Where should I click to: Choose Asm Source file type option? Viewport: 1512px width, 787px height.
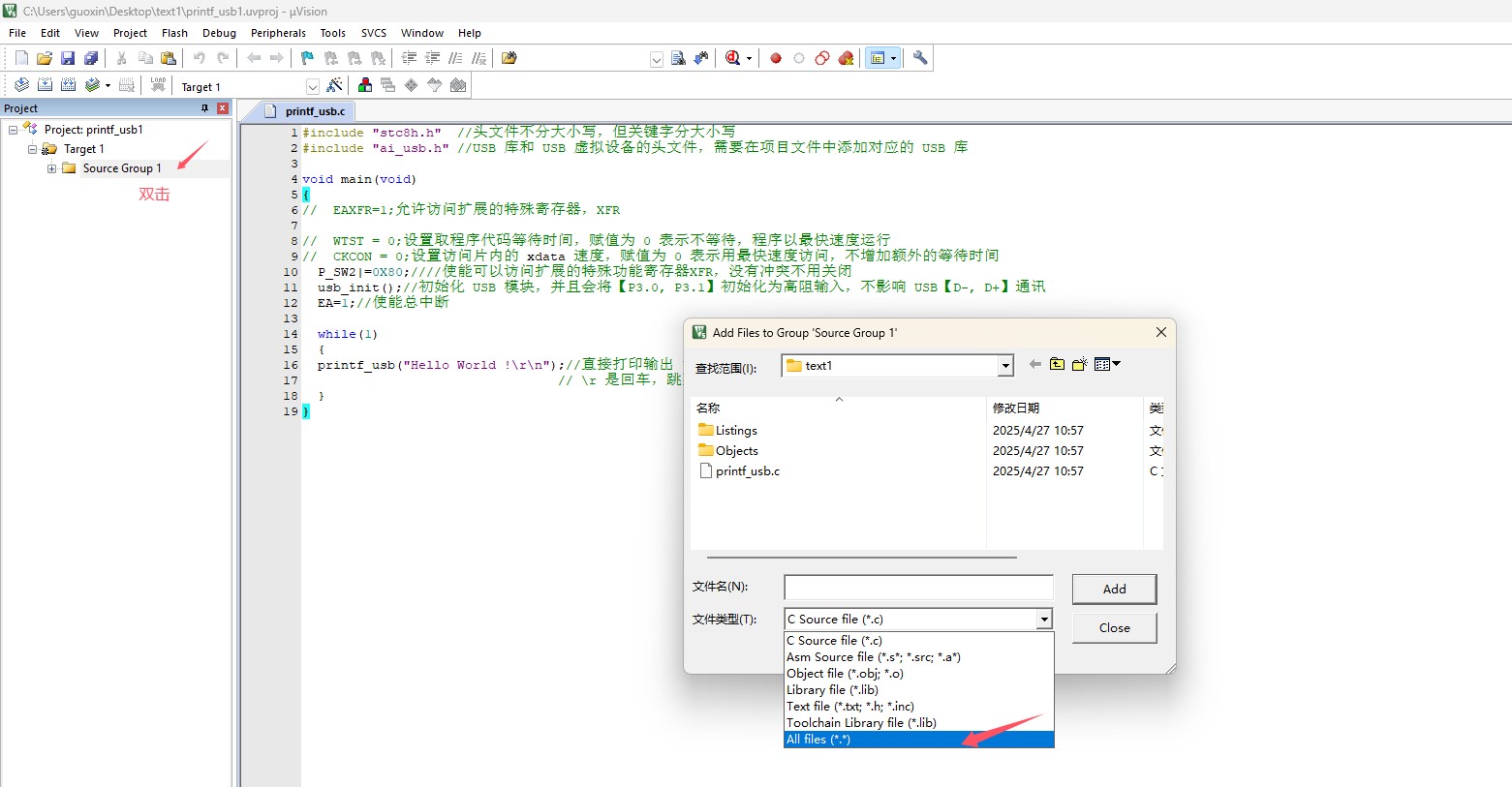(918, 657)
